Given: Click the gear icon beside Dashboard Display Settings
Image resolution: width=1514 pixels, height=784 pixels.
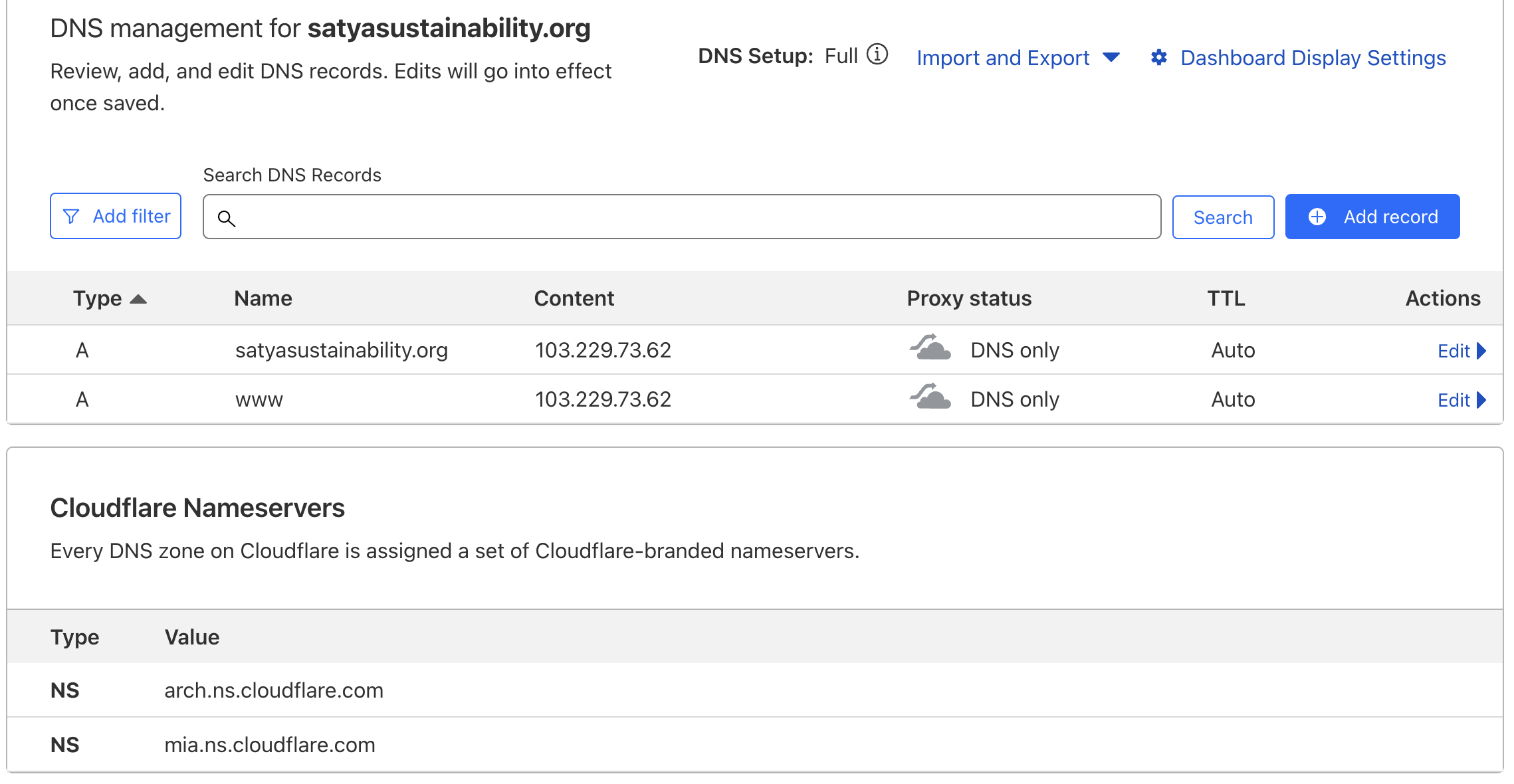Looking at the screenshot, I should point(1159,58).
